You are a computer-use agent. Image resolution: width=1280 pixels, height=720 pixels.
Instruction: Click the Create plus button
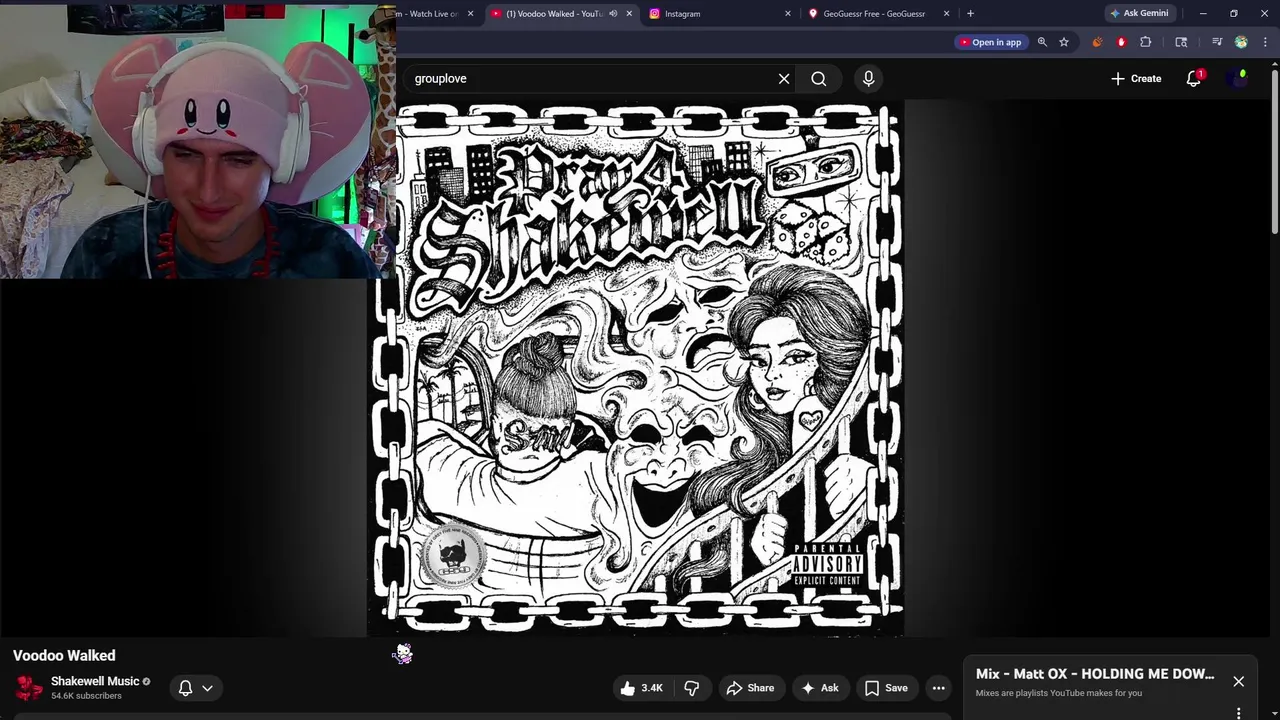[x=1136, y=79]
